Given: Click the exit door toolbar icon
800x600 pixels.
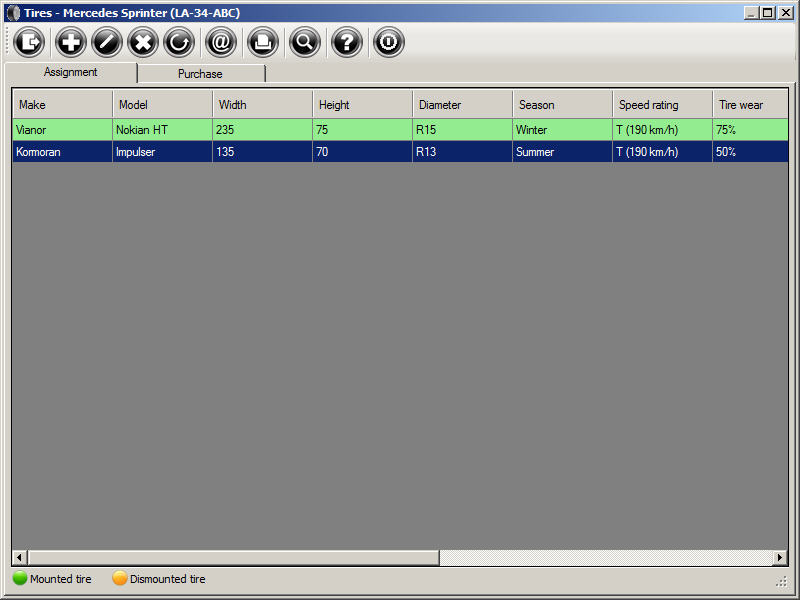Looking at the screenshot, I should [30, 42].
